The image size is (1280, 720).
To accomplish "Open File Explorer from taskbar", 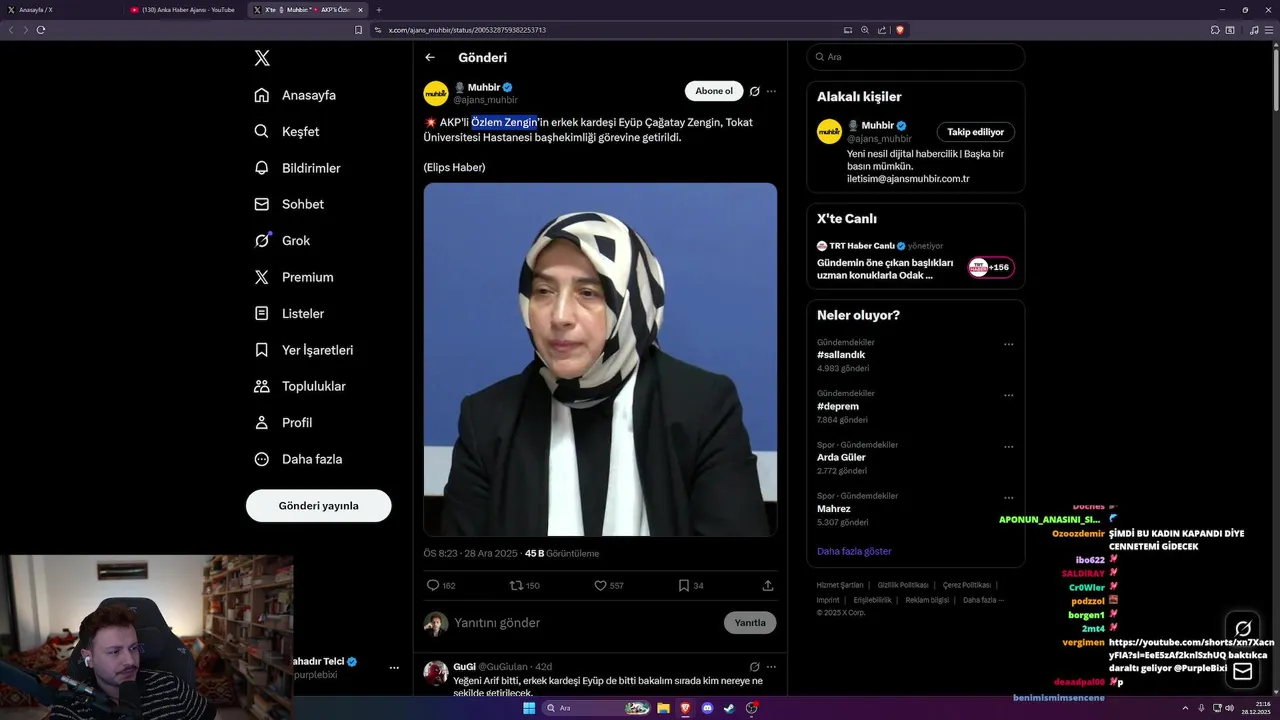I will coord(663,708).
